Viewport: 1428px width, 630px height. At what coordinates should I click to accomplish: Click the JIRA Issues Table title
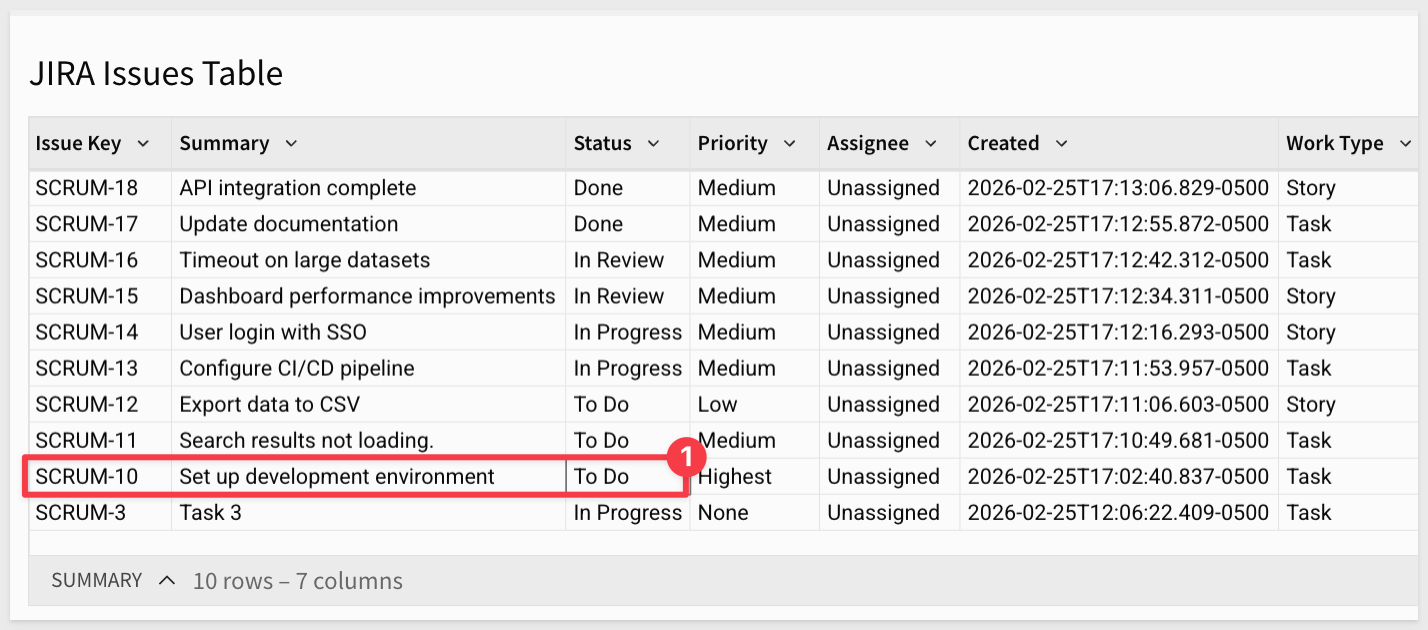(156, 73)
